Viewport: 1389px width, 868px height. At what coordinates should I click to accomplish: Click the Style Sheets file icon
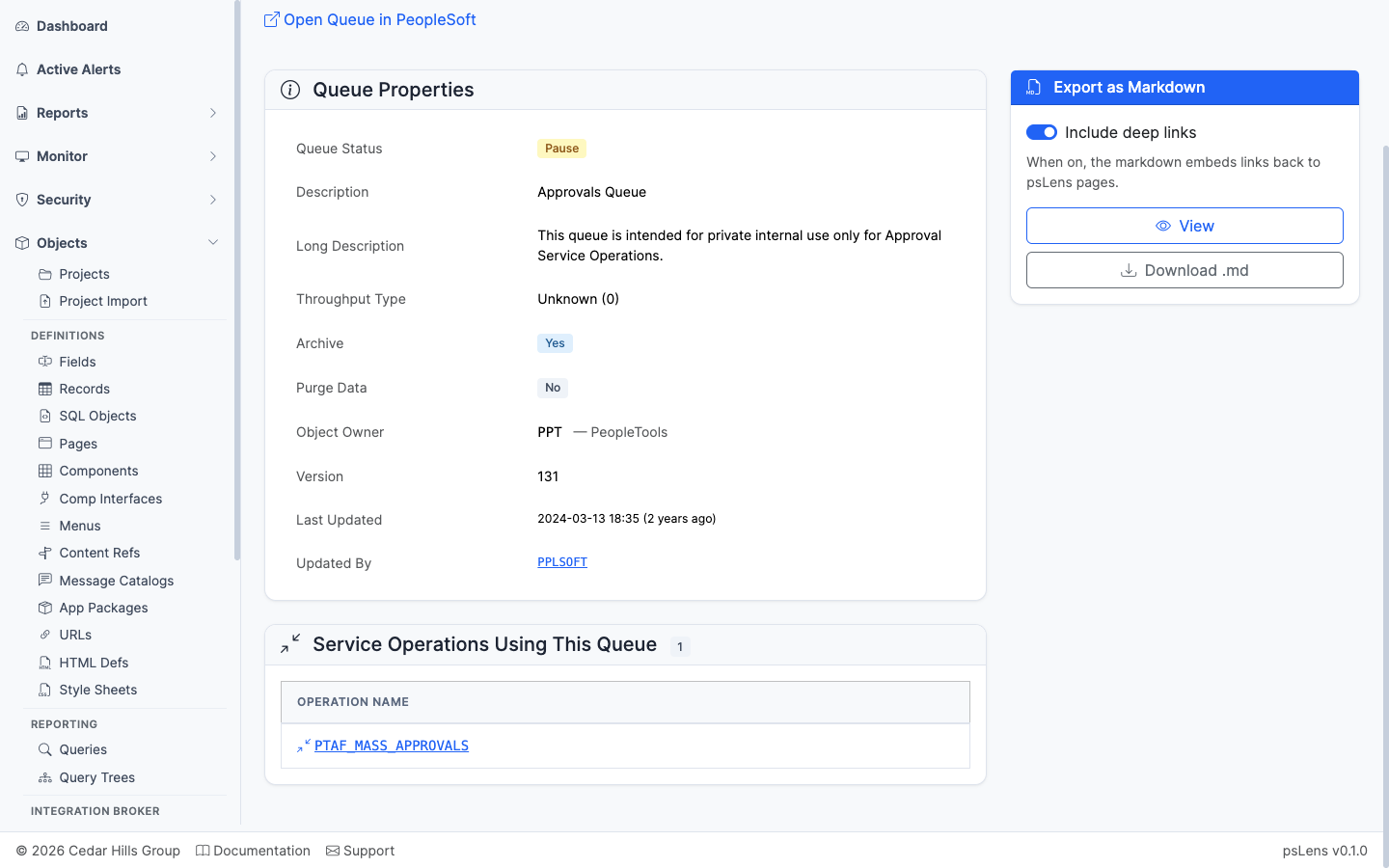point(44,690)
